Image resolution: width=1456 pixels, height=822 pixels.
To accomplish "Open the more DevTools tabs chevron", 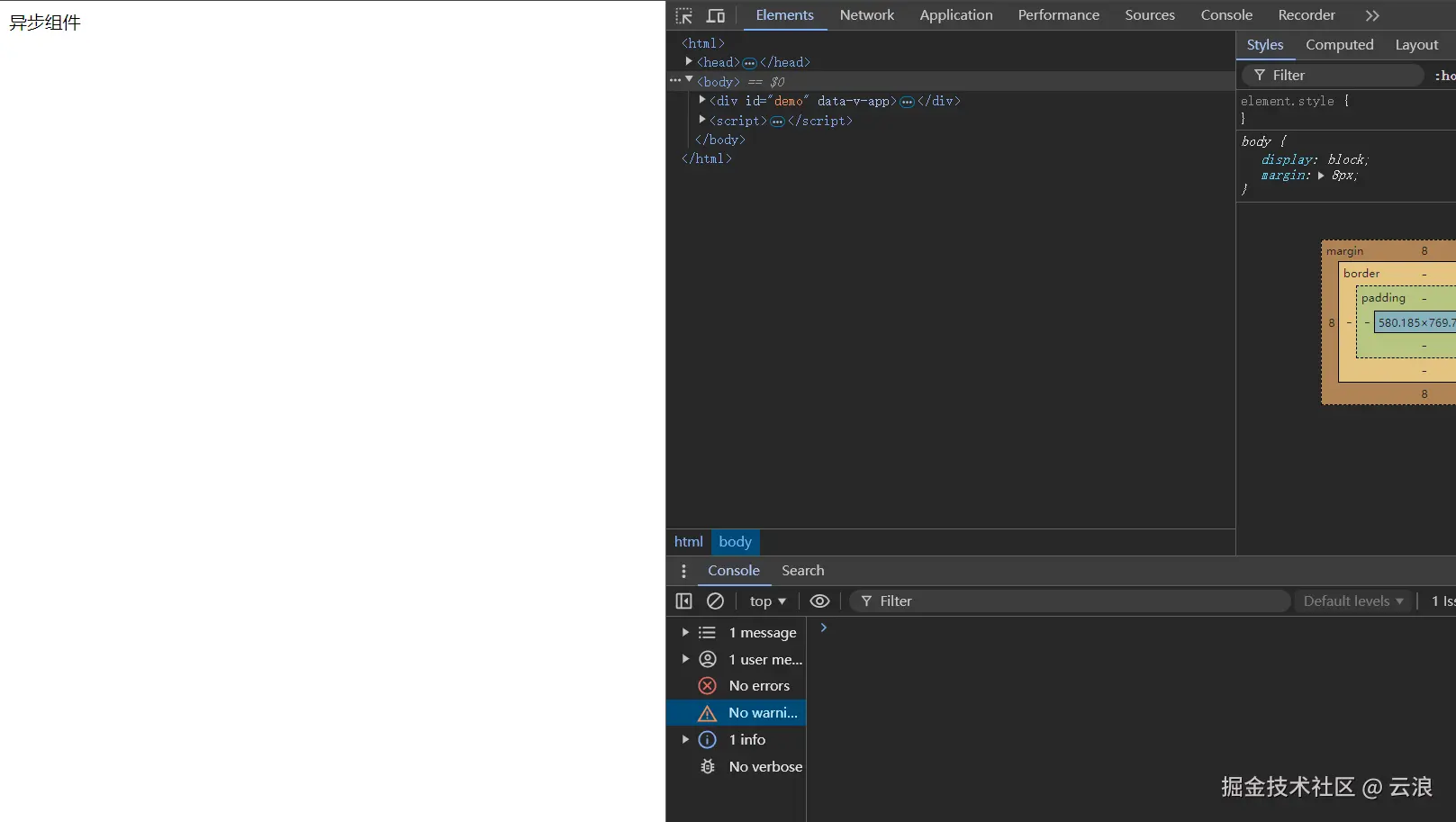I will tap(1372, 15).
